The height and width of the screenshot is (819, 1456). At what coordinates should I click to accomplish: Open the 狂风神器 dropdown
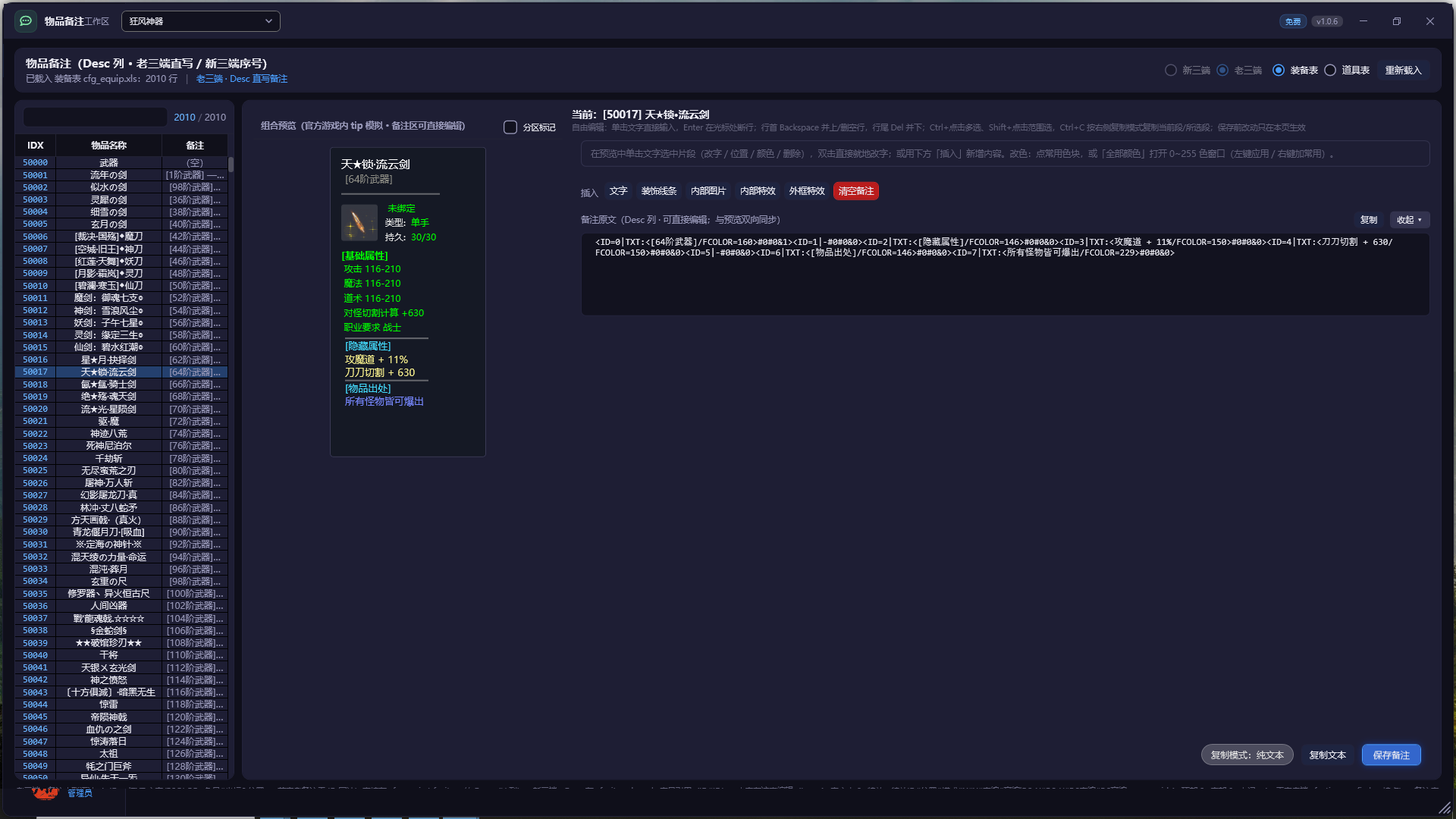coord(201,21)
